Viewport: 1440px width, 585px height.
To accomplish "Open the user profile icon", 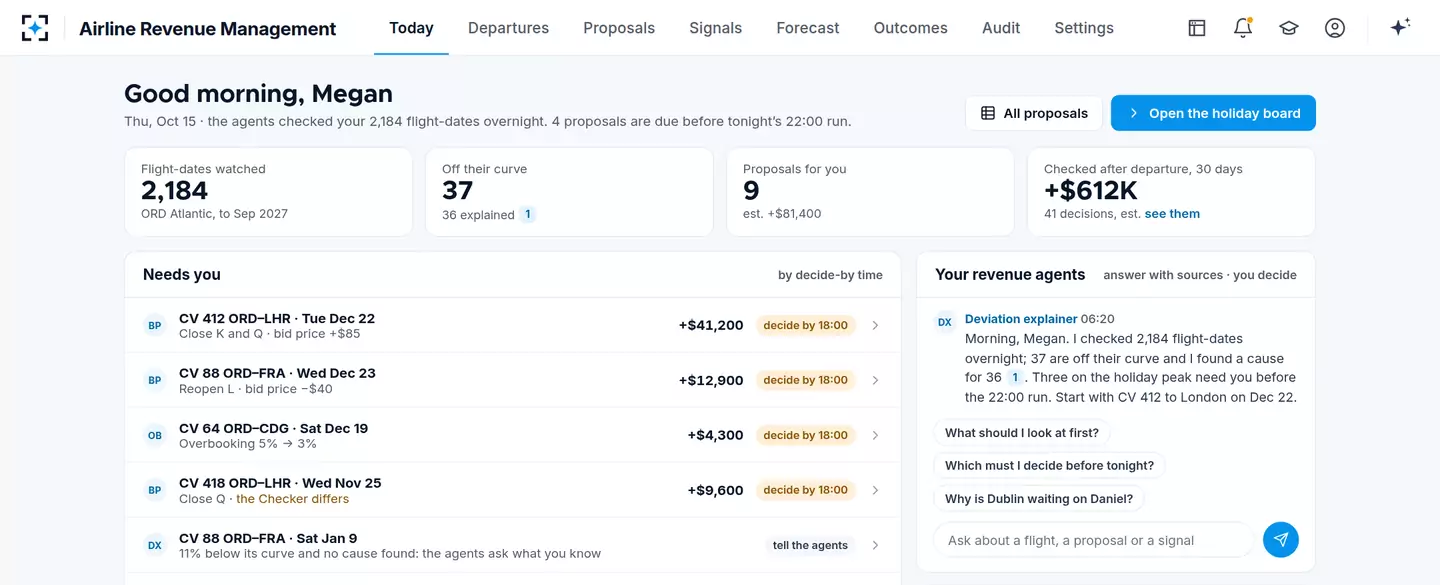I will [1335, 28].
